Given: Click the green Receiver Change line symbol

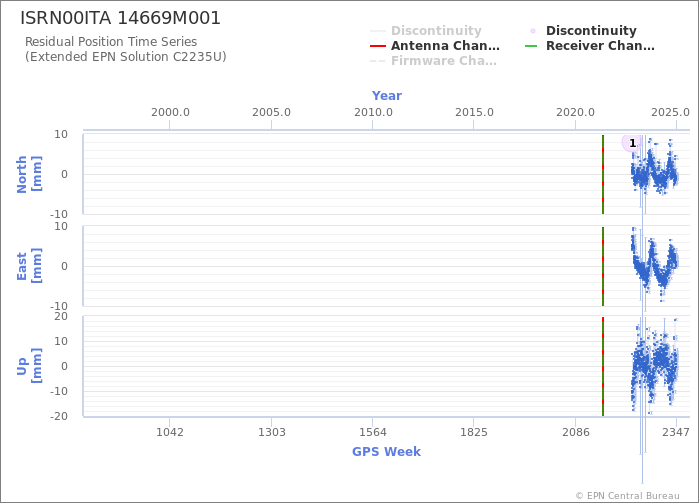Looking at the screenshot, I should click(531, 46).
